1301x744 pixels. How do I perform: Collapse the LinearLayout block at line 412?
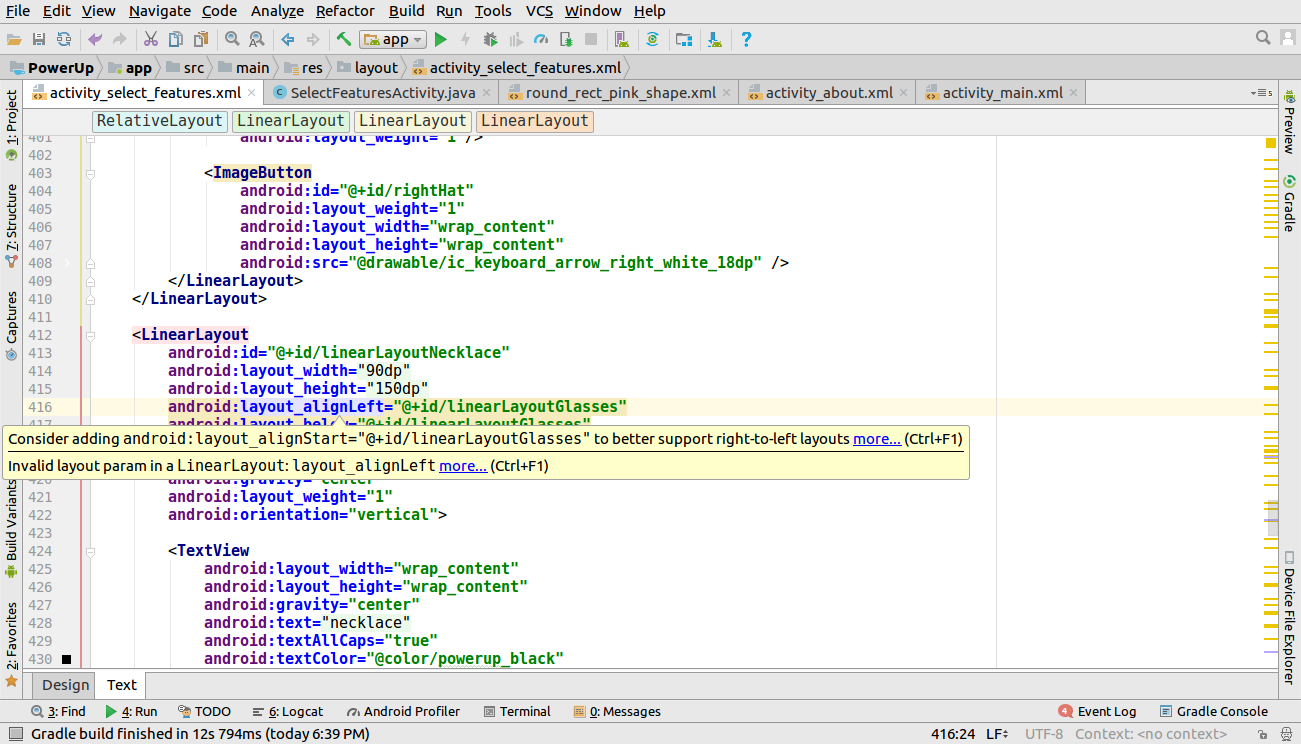coord(90,335)
